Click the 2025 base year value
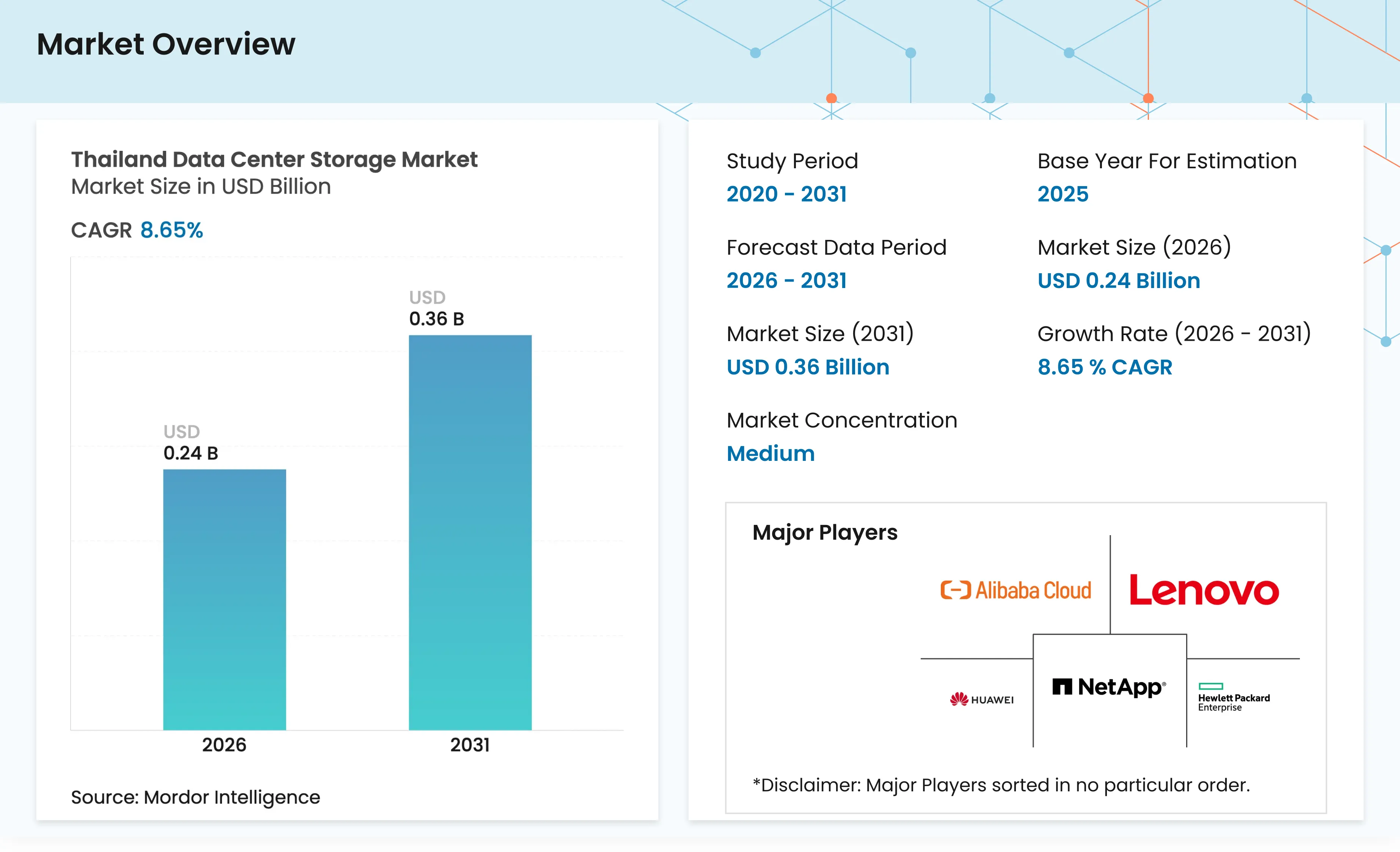This screenshot has width=1400, height=852. click(1063, 194)
